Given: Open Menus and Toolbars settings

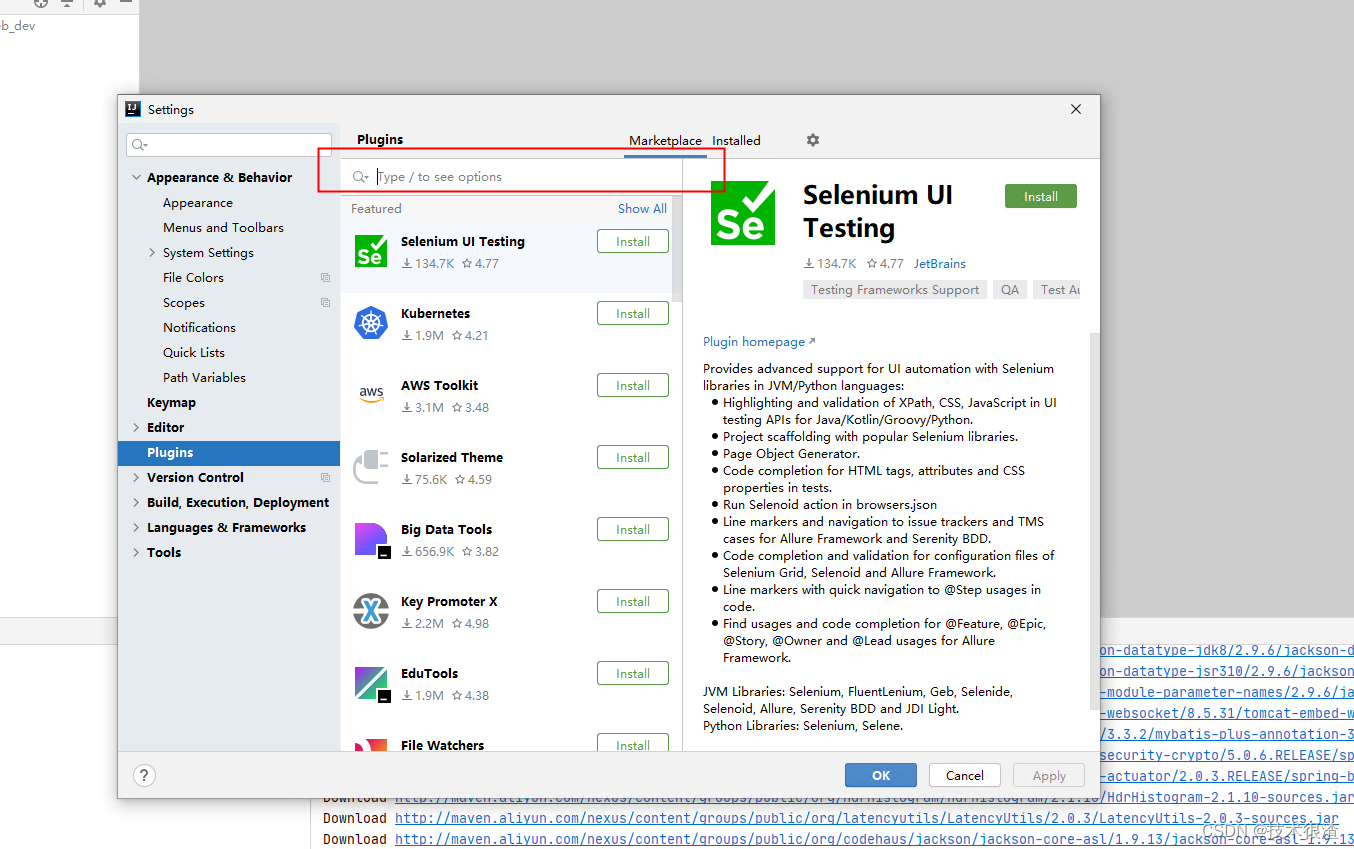Looking at the screenshot, I should 223,228.
